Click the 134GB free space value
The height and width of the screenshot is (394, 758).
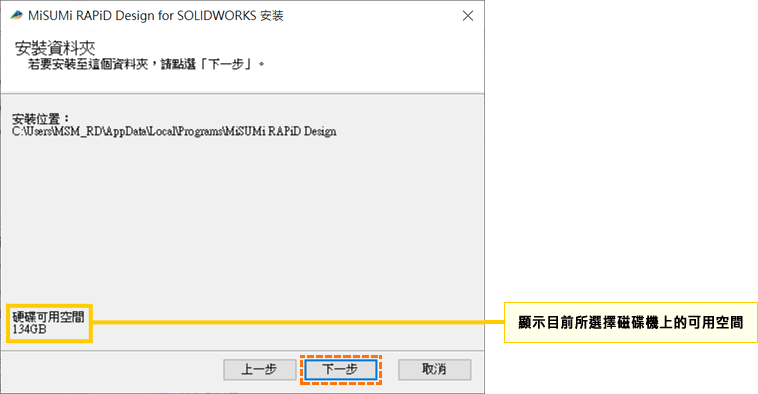coord(29,329)
